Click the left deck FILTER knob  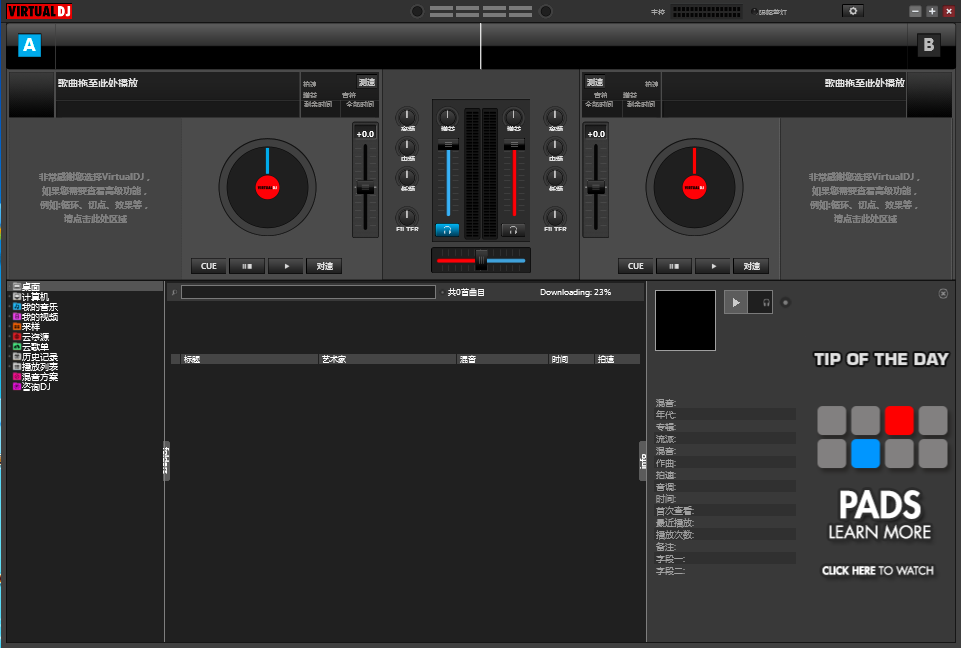407,215
